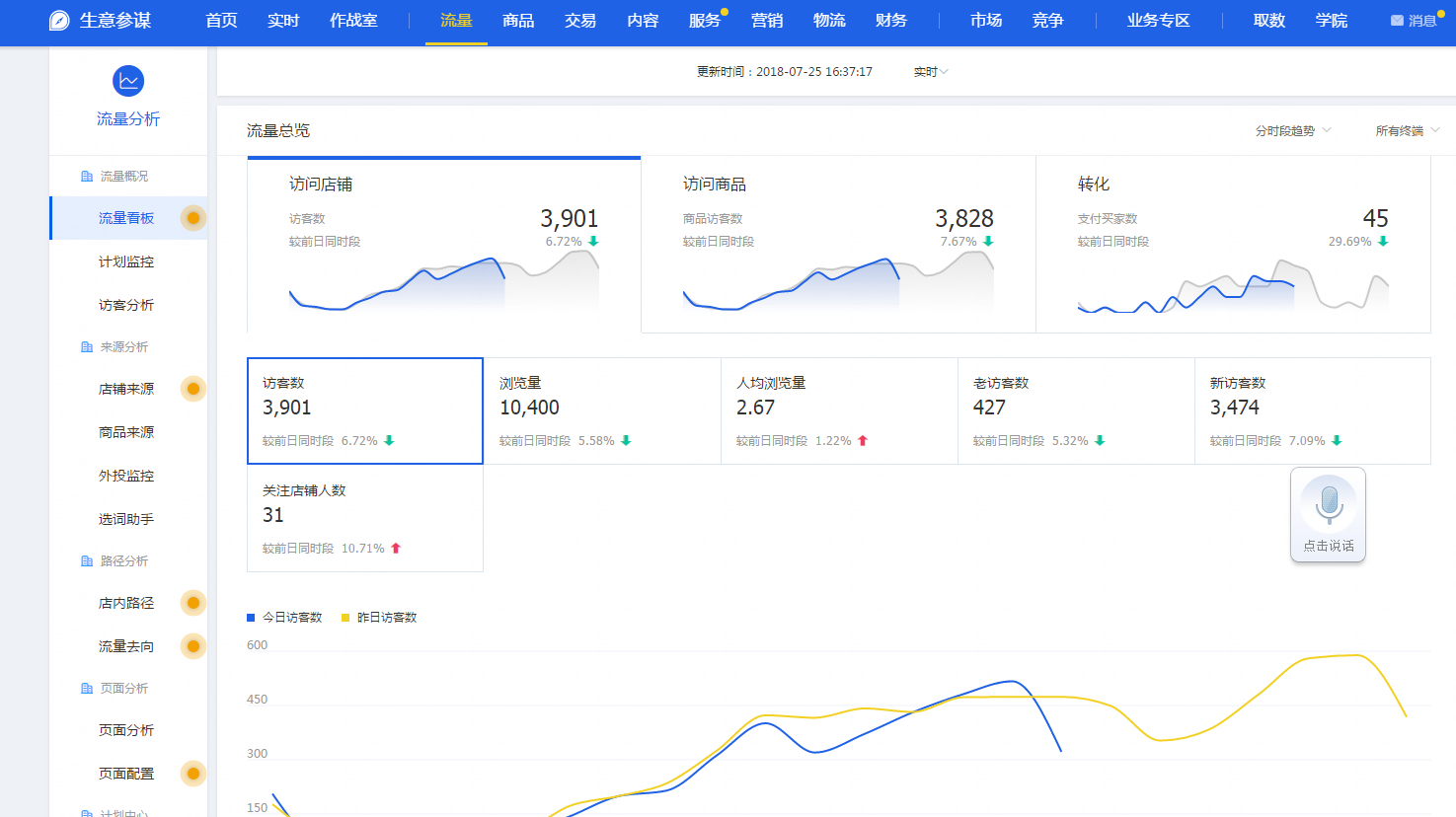Open 服务 in top navigation

point(705,21)
